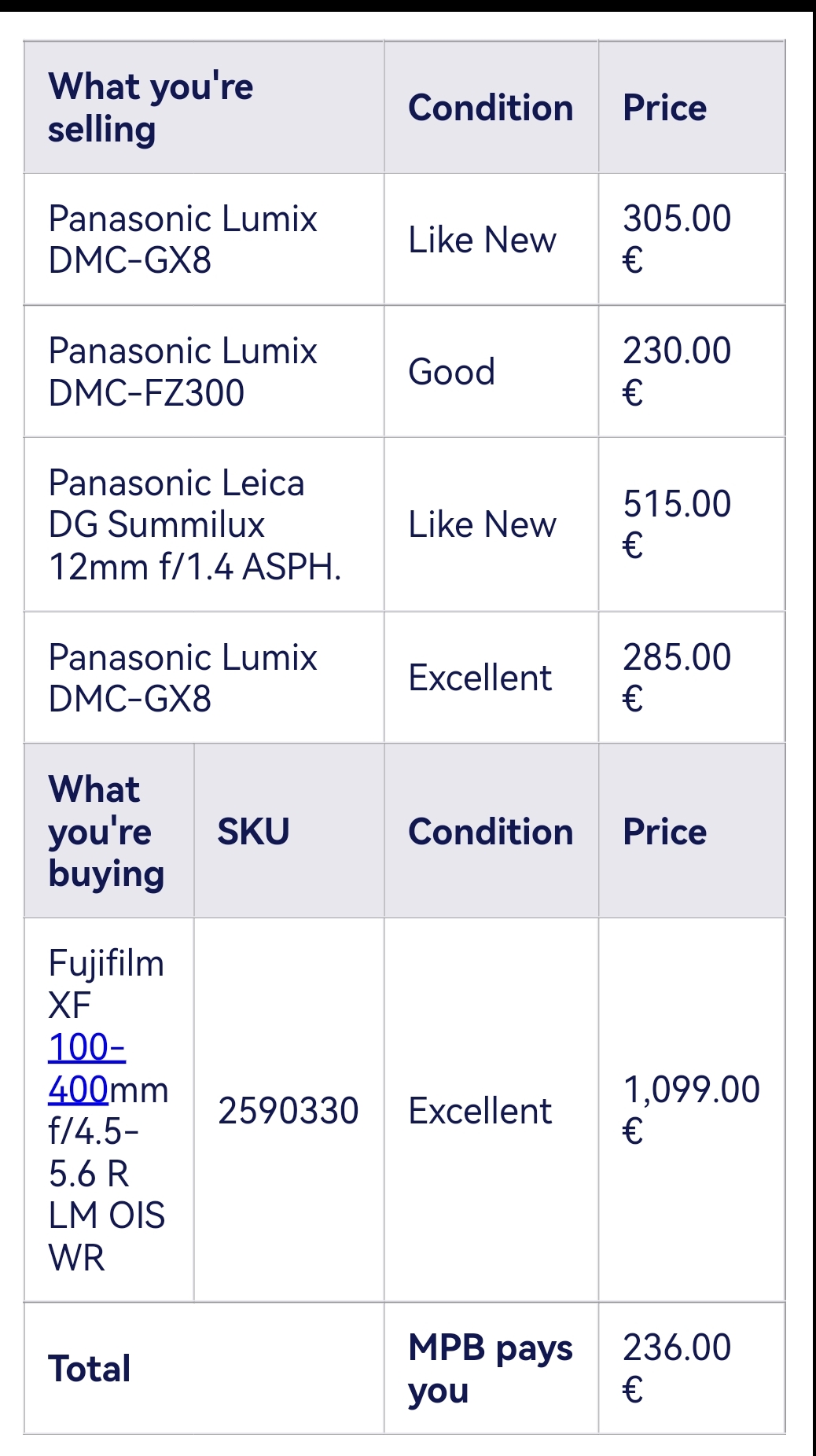Click the 'MPB pays you' cell

[491, 1368]
